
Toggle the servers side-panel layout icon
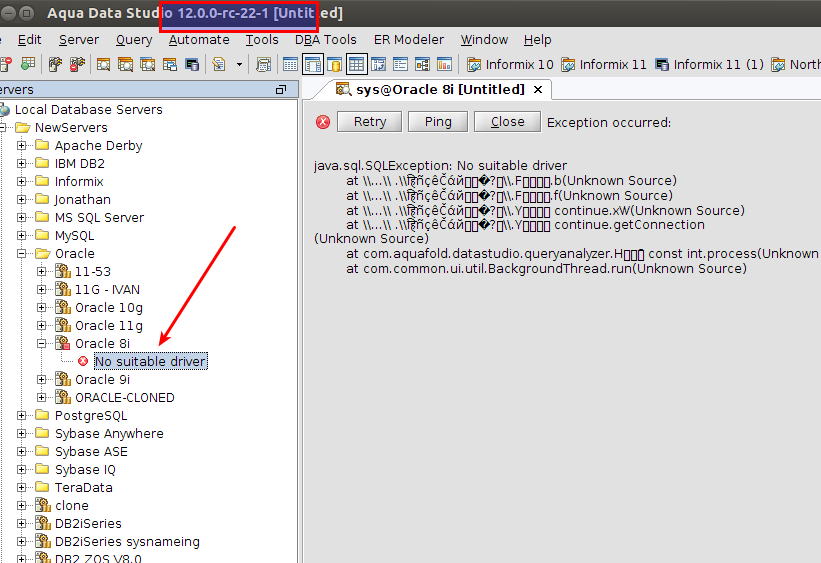coord(313,64)
